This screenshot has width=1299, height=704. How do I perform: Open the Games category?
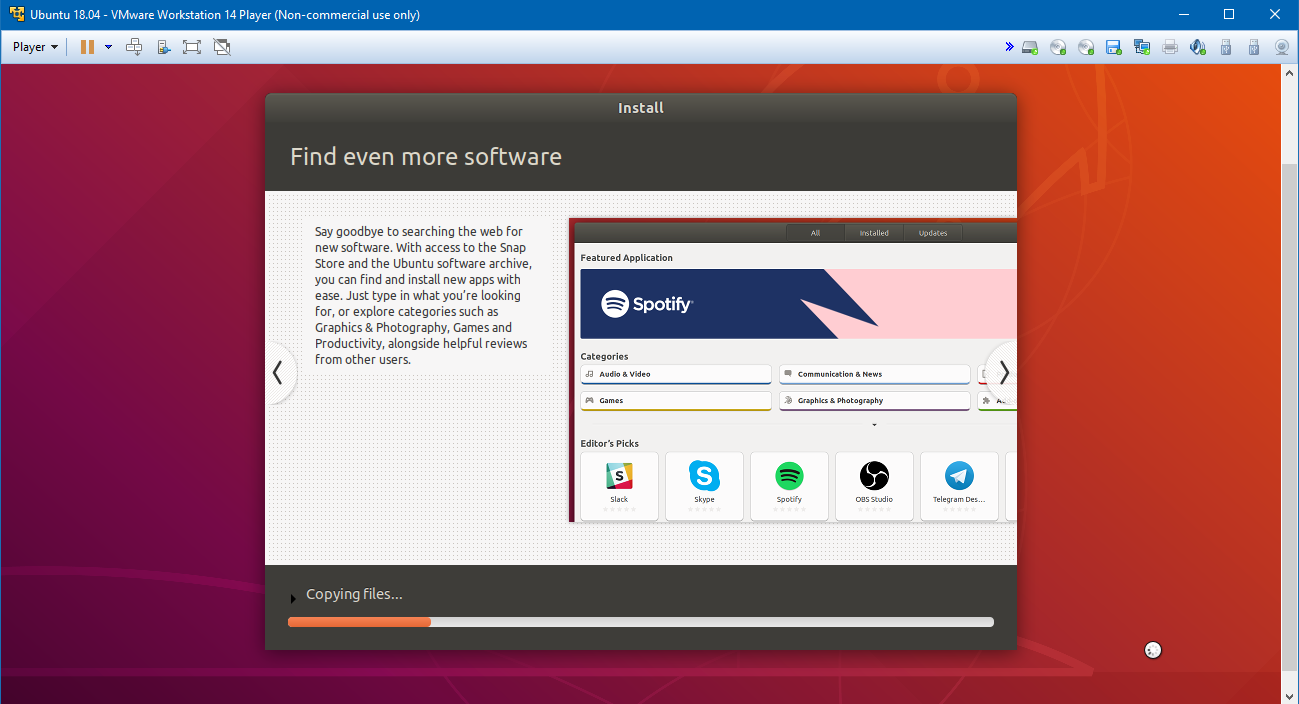click(676, 400)
